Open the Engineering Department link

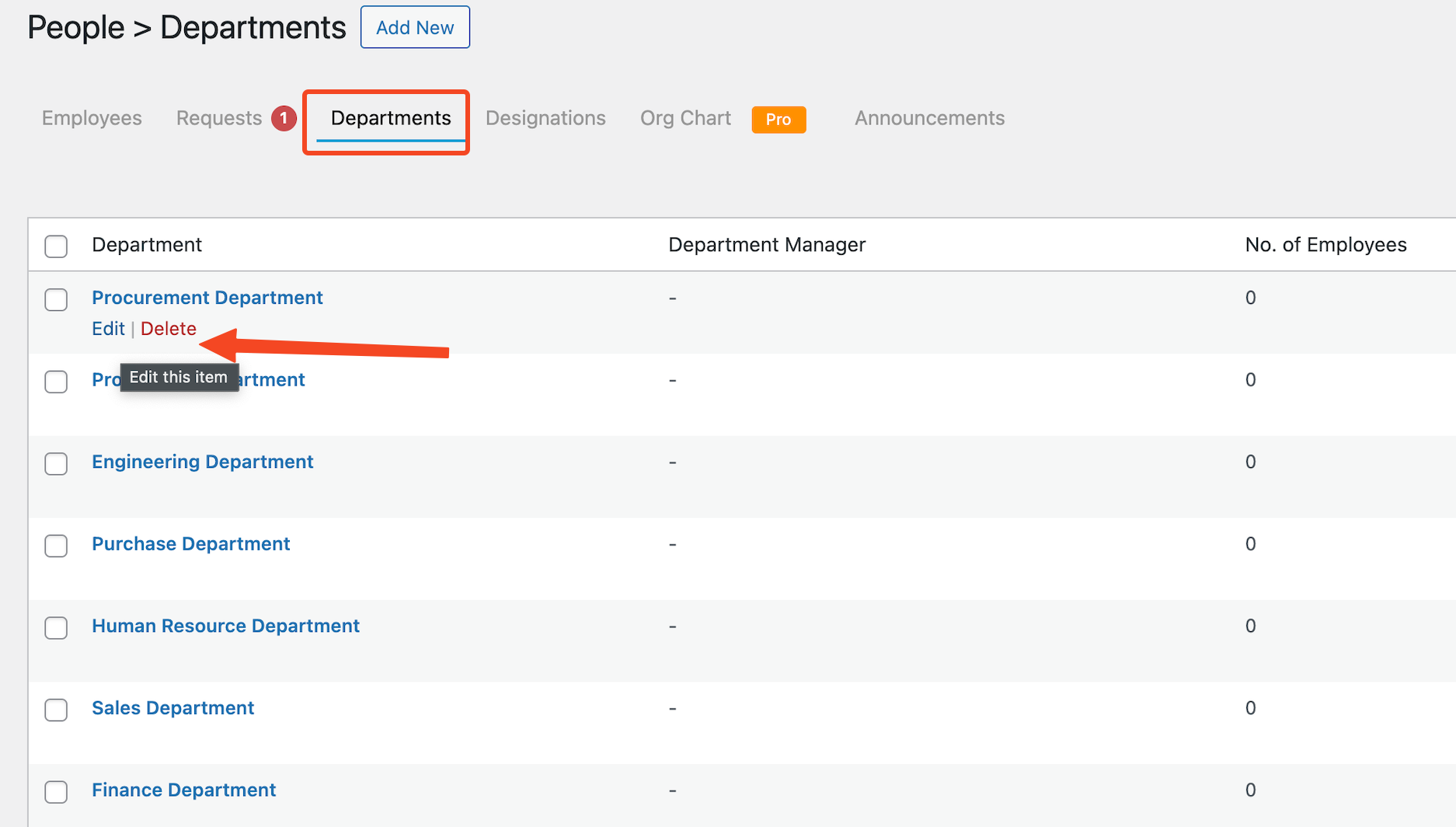[x=203, y=462]
